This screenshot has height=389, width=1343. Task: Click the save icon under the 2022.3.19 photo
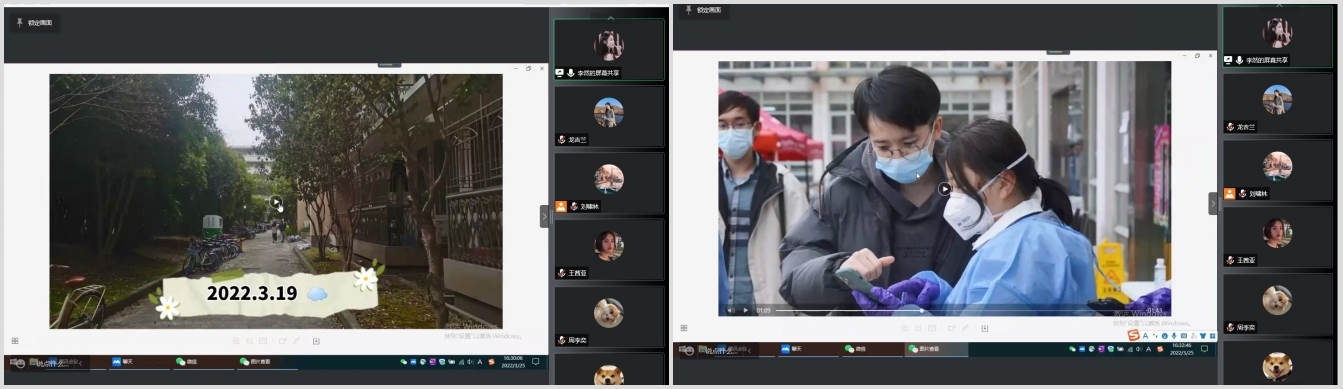(x=316, y=341)
